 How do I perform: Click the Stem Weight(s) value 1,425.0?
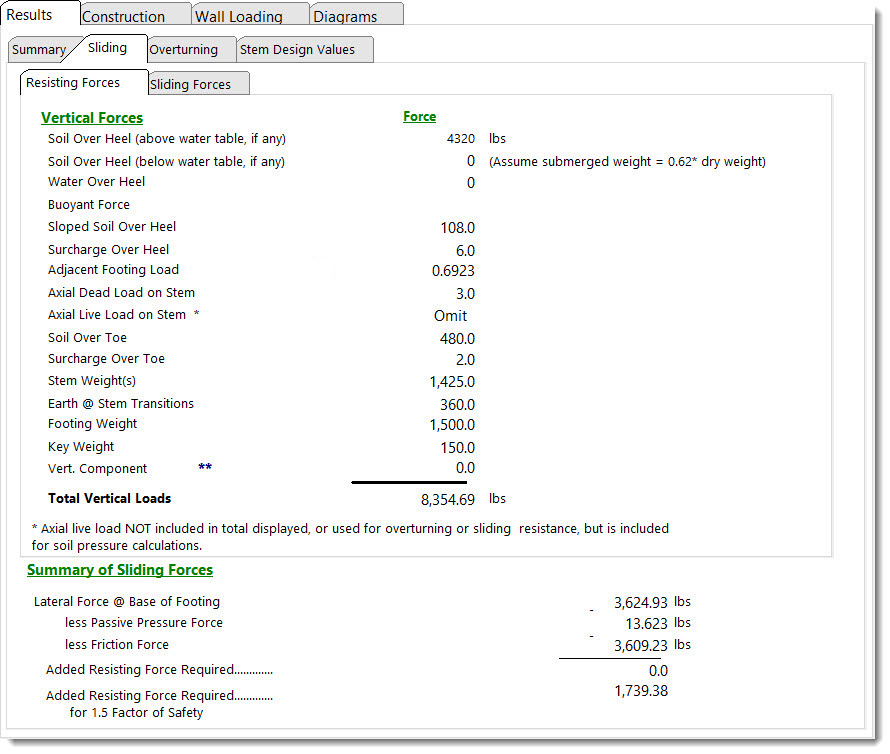[452, 382]
